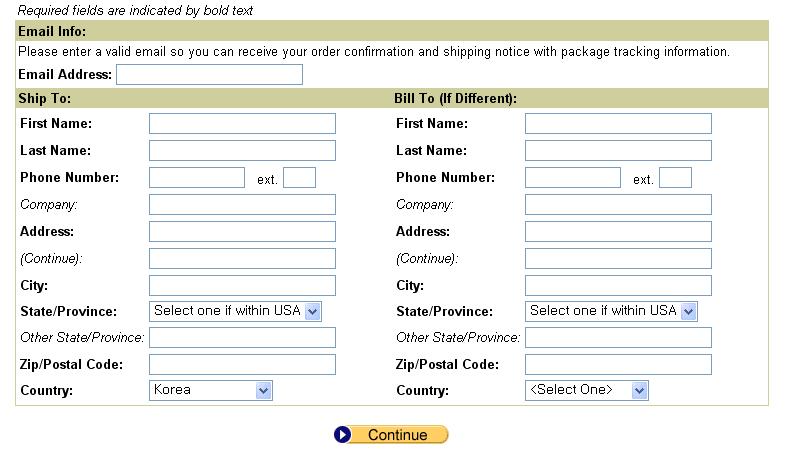The height and width of the screenshot is (449, 787).
Task: Click the Ship To Last Name field
Action: [242, 151]
